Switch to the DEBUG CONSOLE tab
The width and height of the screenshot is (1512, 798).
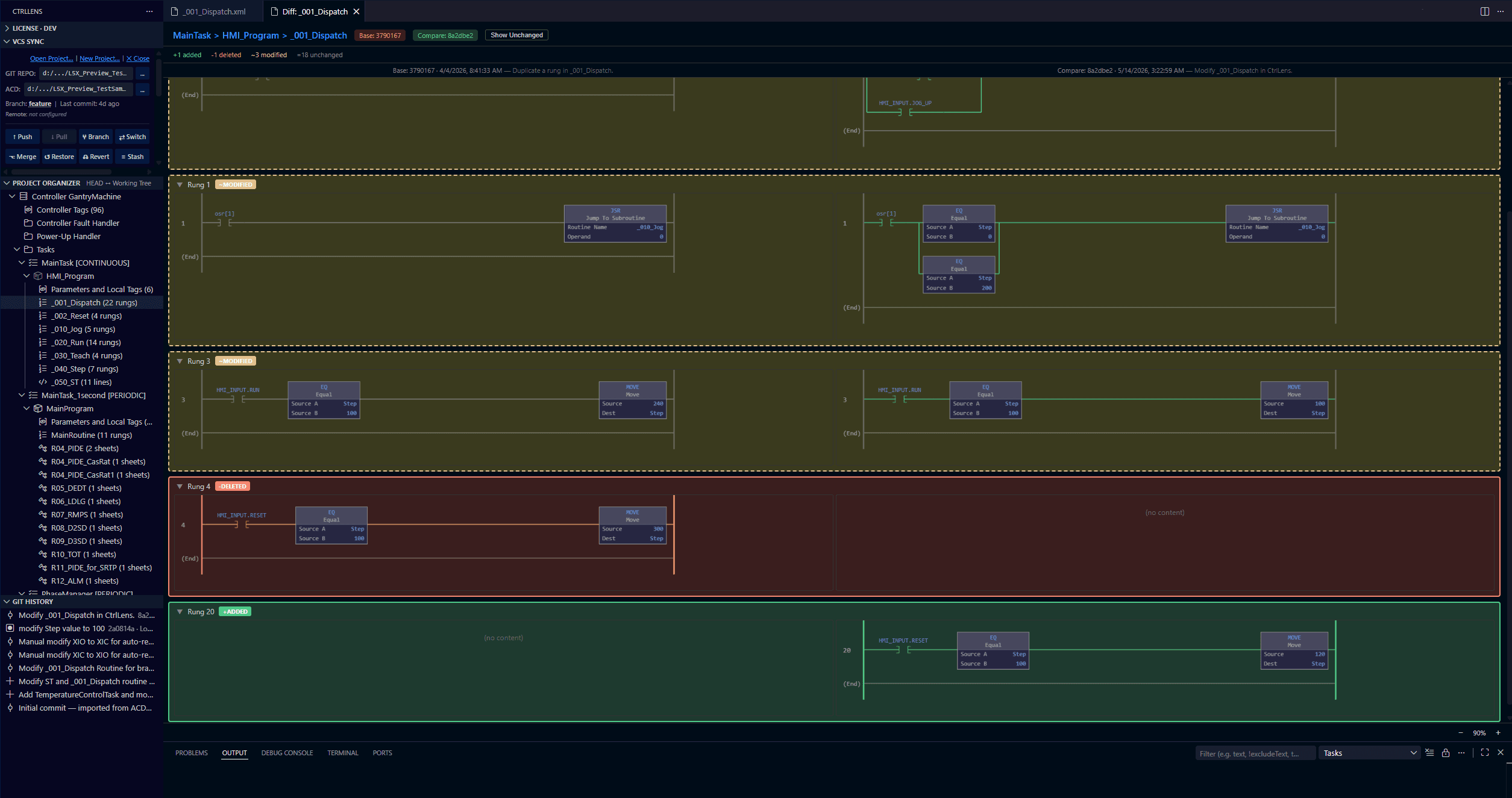tap(287, 753)
